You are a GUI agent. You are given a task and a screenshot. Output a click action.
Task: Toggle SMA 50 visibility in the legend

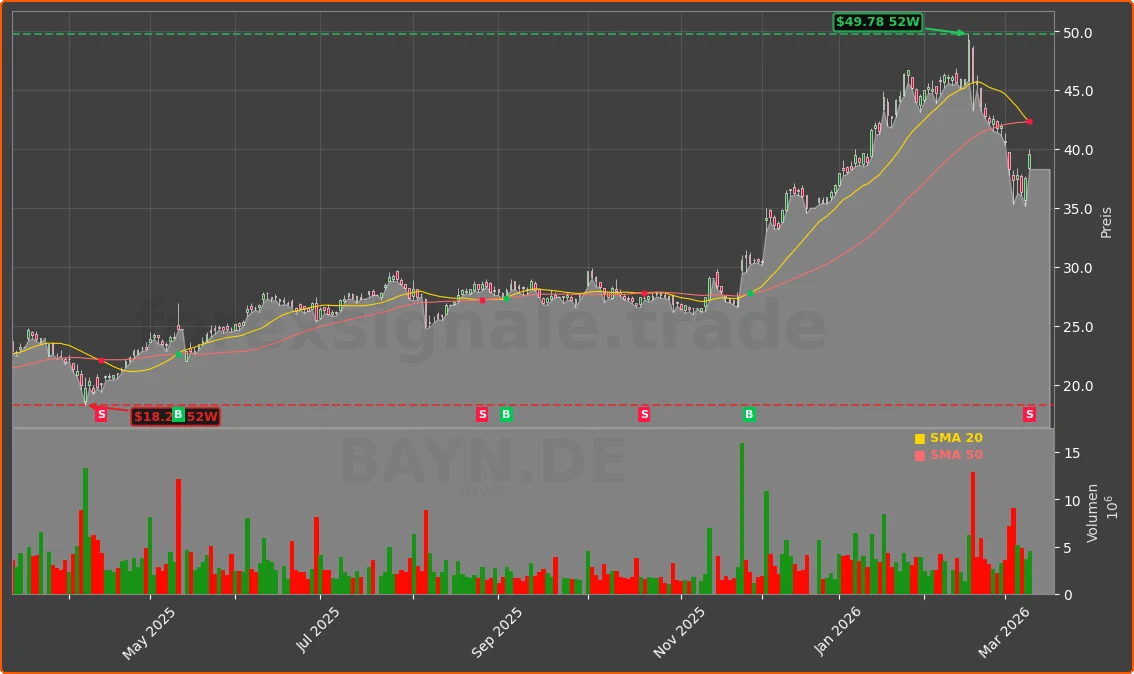952,454
